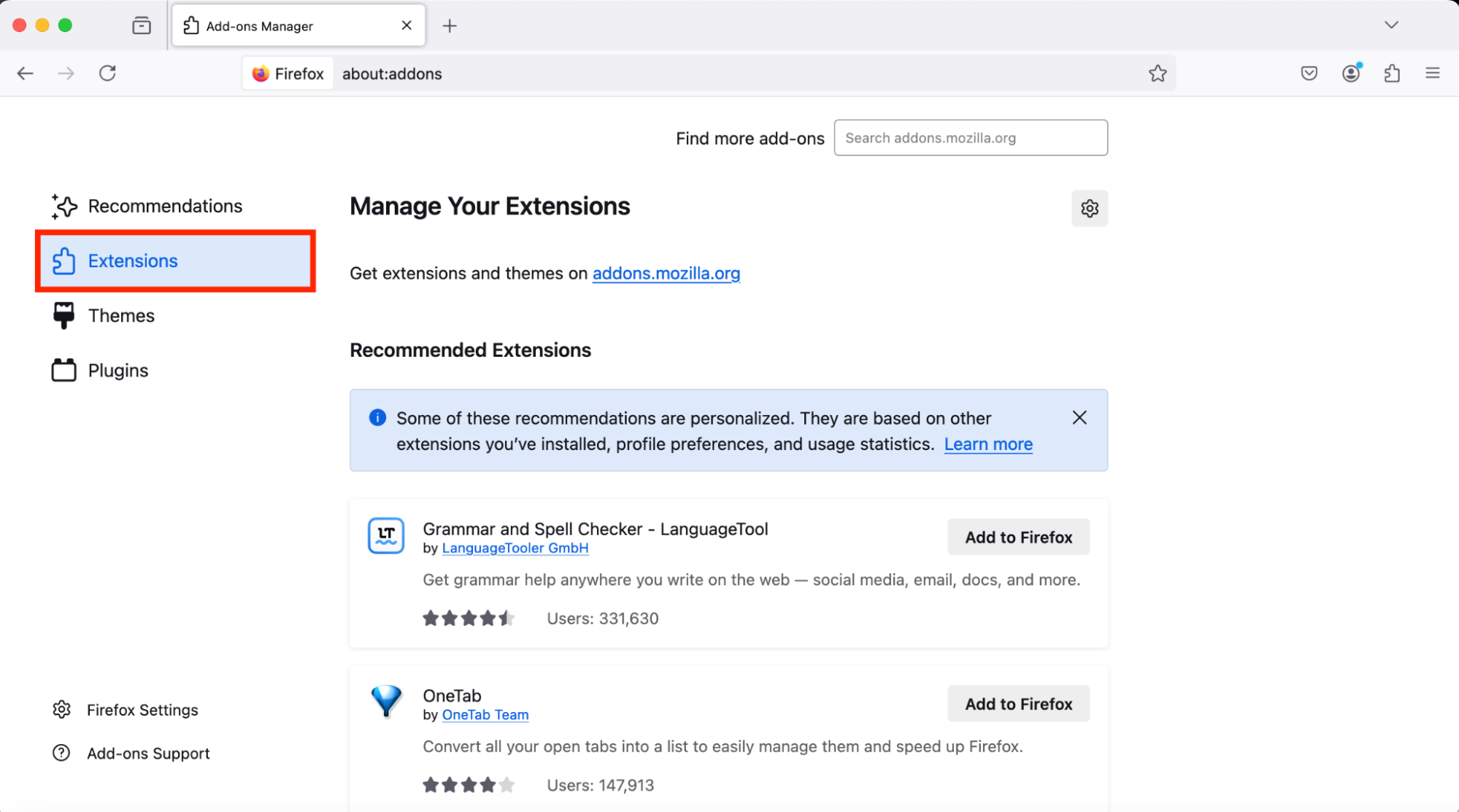Click the forward navigation arrow
This screenshot has height=812, width=1459.
pyautogui.click(x=66, y=73)
